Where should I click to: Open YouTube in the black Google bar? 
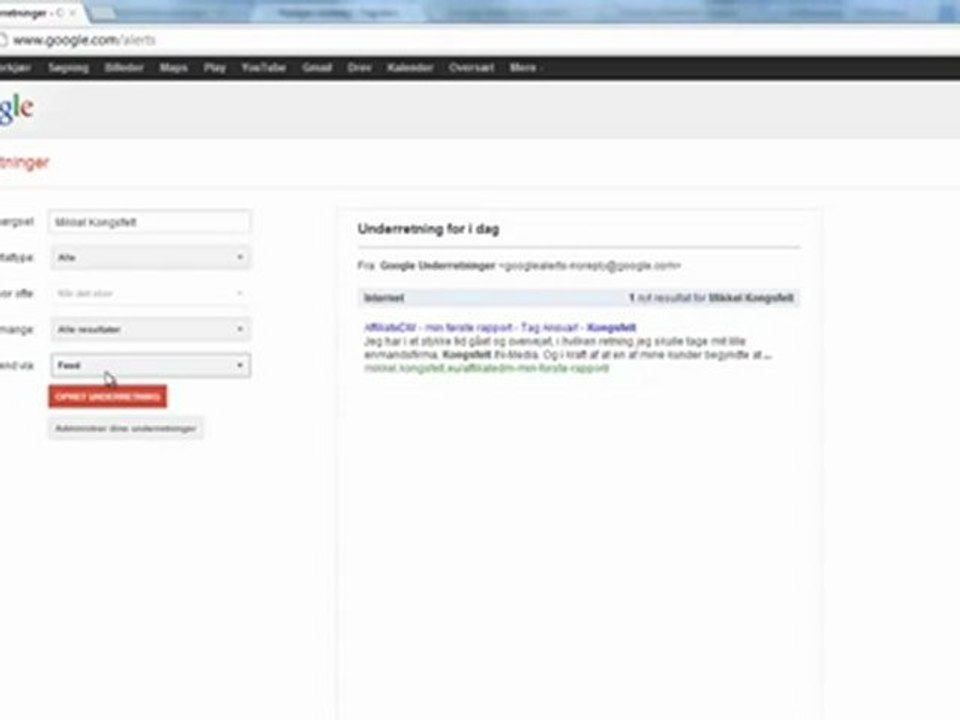click(264, 68)
